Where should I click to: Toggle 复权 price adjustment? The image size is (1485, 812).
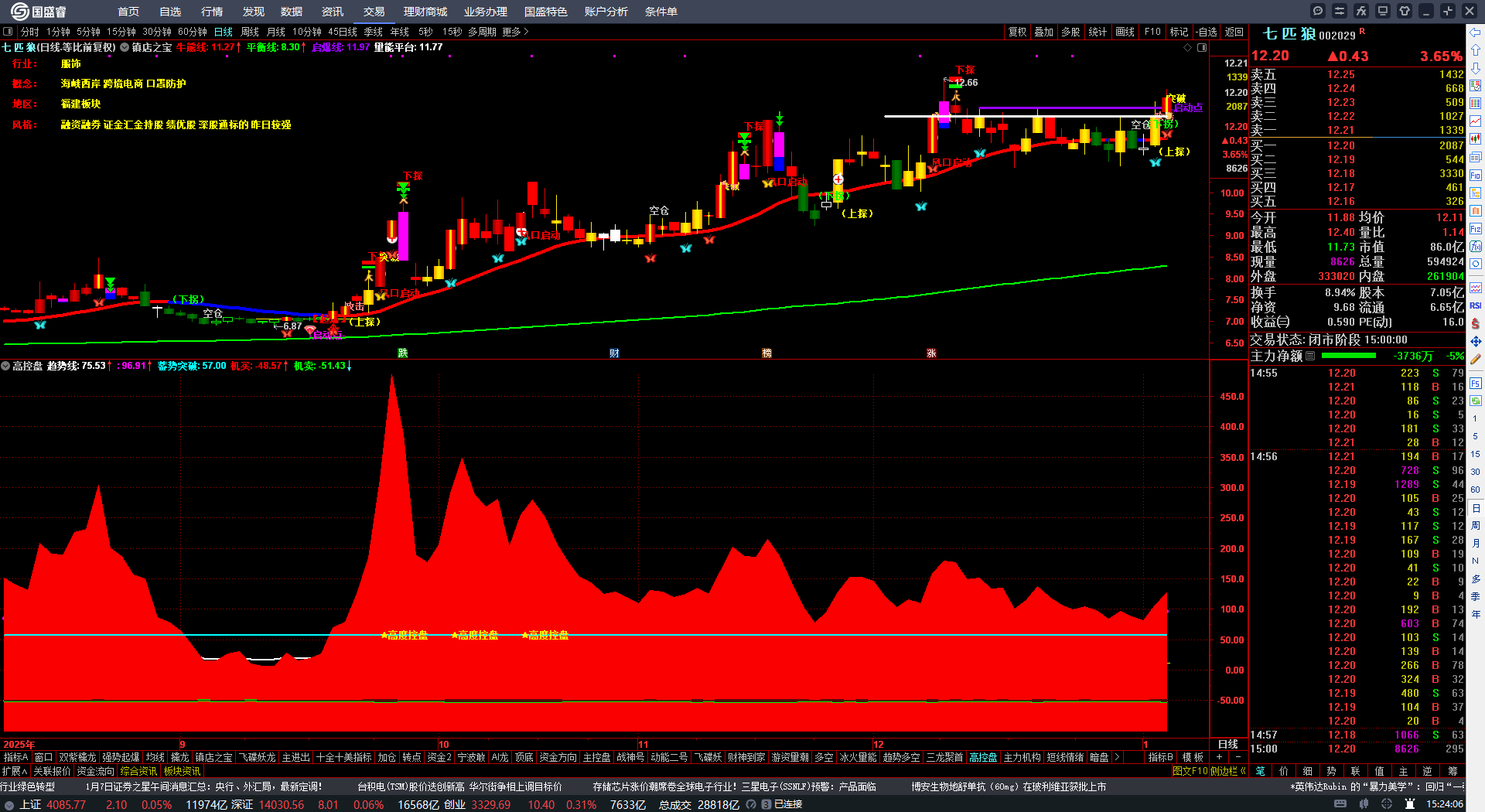[1018, 32]
